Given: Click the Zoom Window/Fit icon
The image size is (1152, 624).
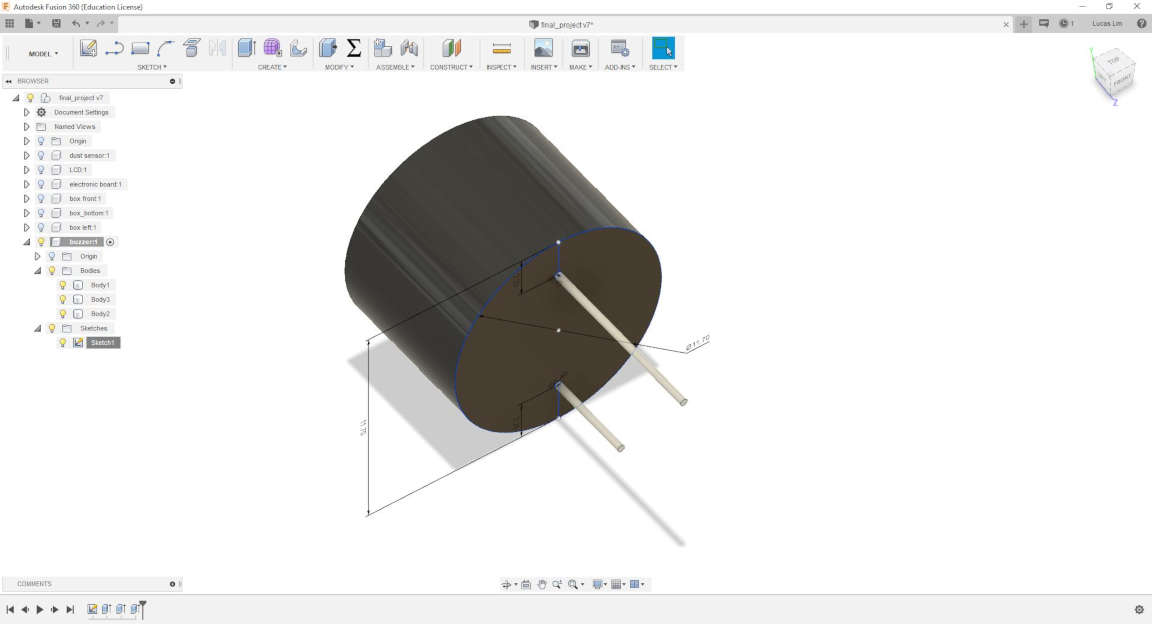Looking at the screenshot, I should tap(572, 584).
